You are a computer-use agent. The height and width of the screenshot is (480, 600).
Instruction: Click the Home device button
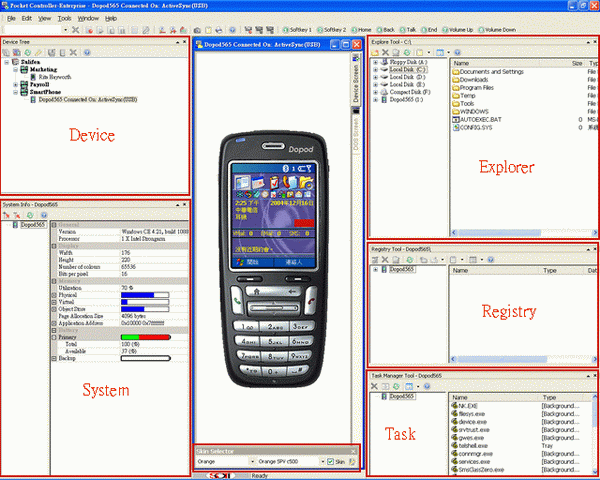tap(361, 29)
